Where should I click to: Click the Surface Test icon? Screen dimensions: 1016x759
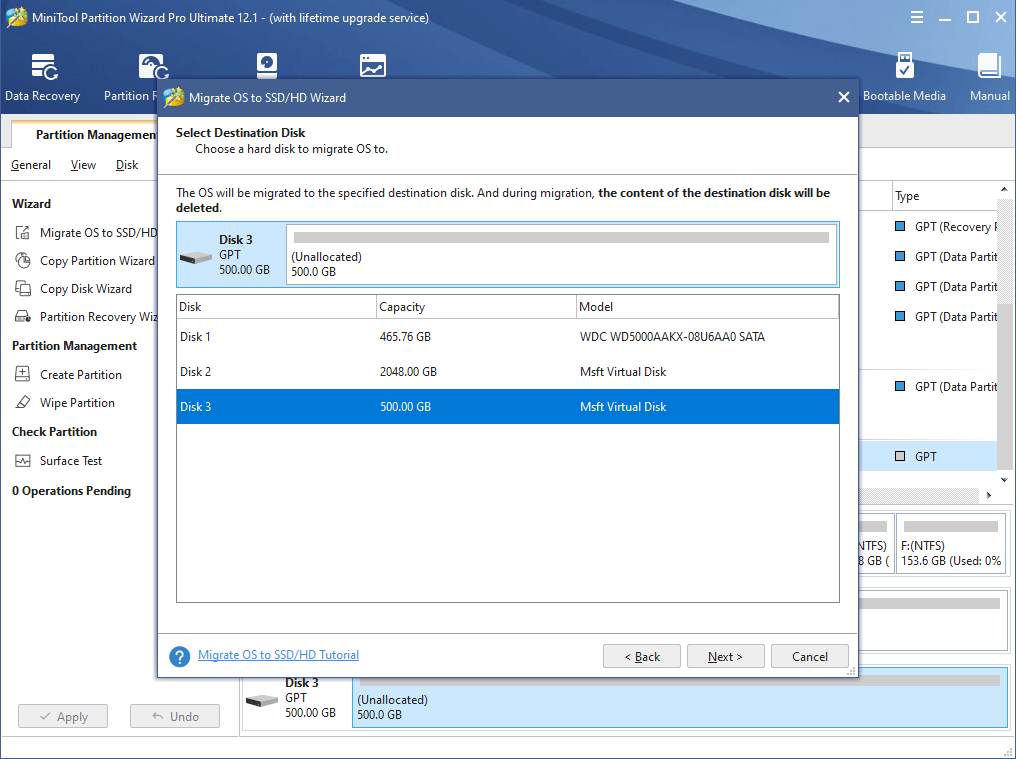(23, 461)
